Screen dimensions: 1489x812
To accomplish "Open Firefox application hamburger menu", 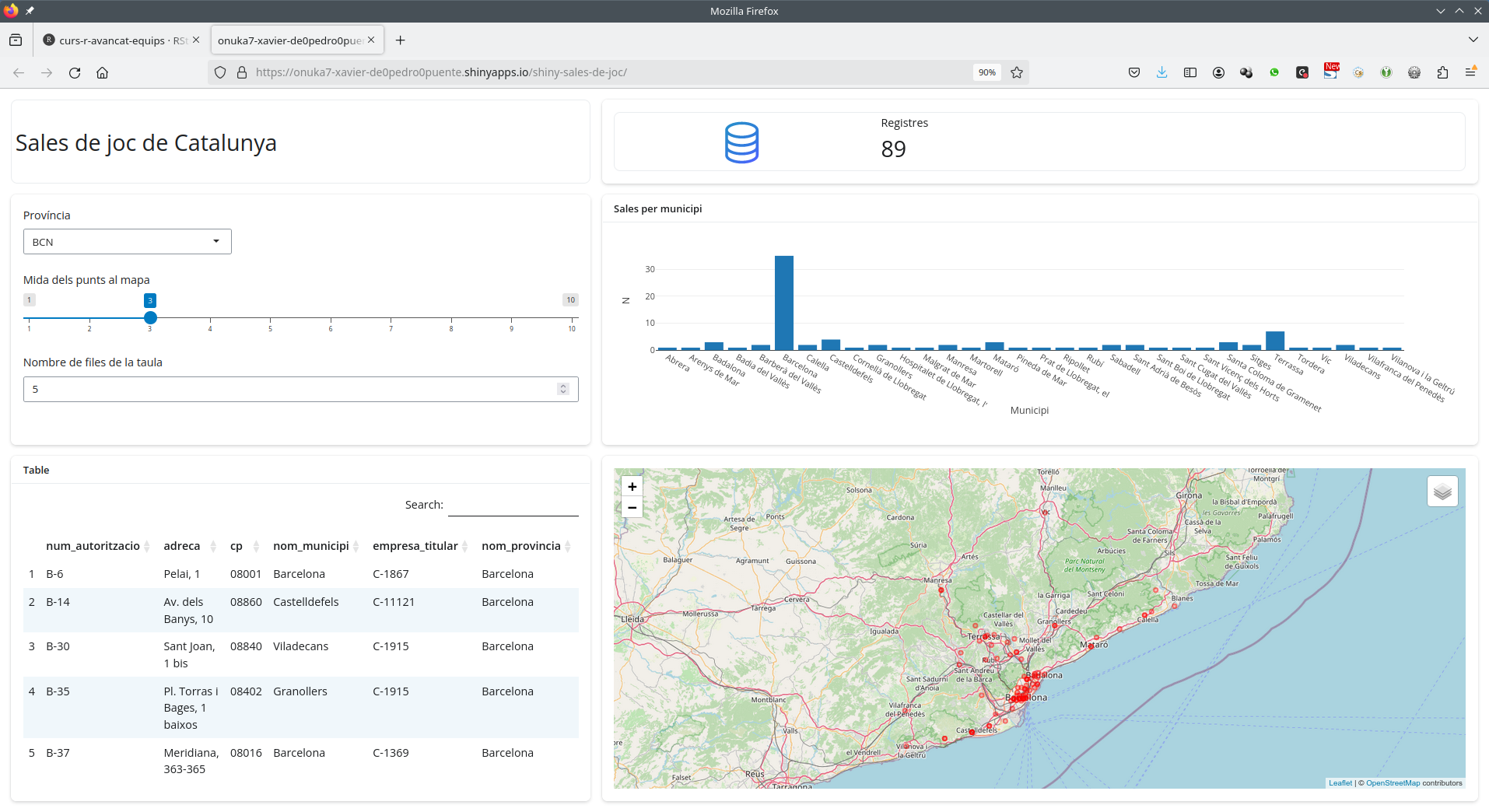I will (x=1470, y=72).
